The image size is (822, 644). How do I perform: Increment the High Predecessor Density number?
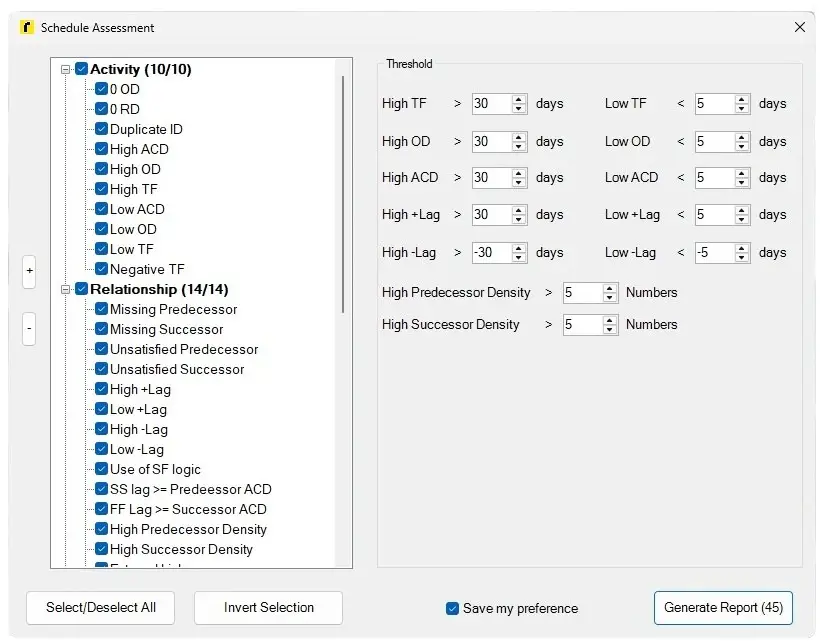point(608,290)
